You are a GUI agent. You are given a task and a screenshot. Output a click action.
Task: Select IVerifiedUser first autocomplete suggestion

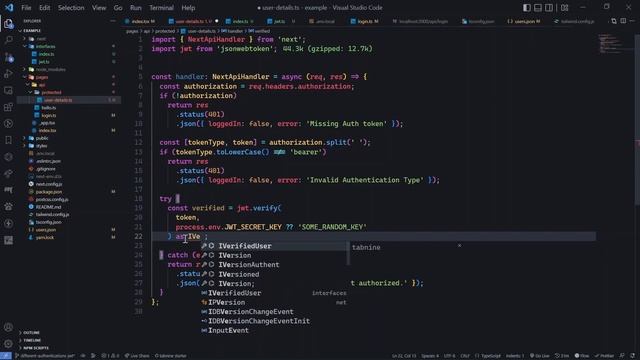coord(273,246)
